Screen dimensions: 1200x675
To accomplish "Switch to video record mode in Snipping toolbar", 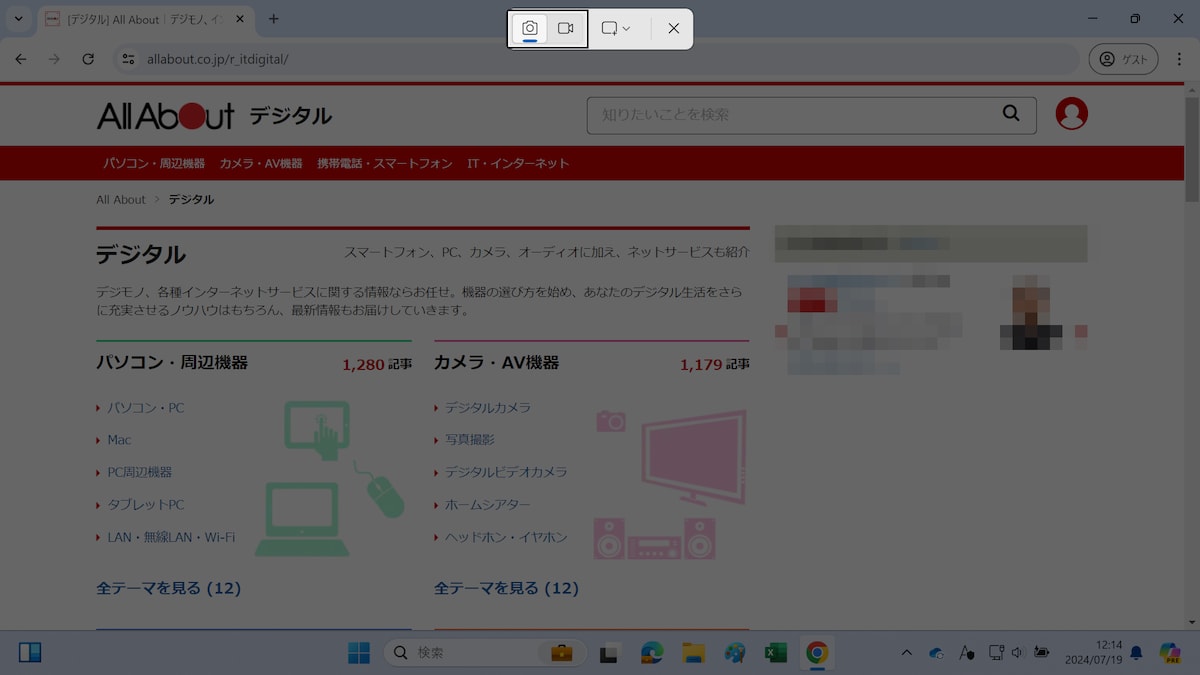I will click(x=566, y=29).
